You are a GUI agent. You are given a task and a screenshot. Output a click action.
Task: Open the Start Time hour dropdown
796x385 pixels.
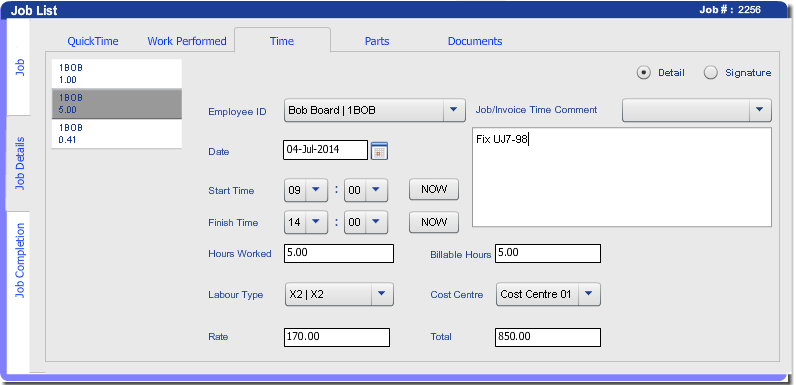click(306, 190)
